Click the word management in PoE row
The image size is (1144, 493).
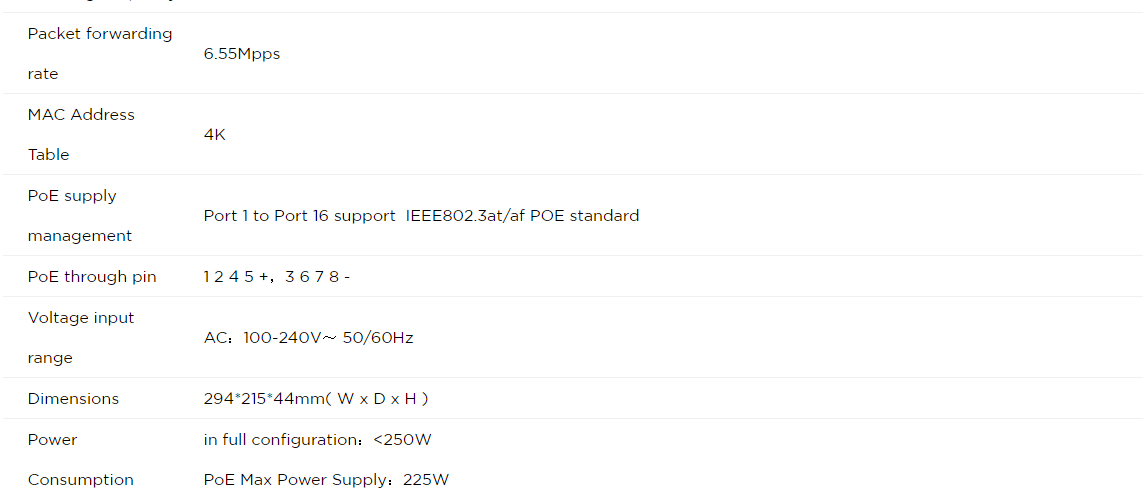80,236
